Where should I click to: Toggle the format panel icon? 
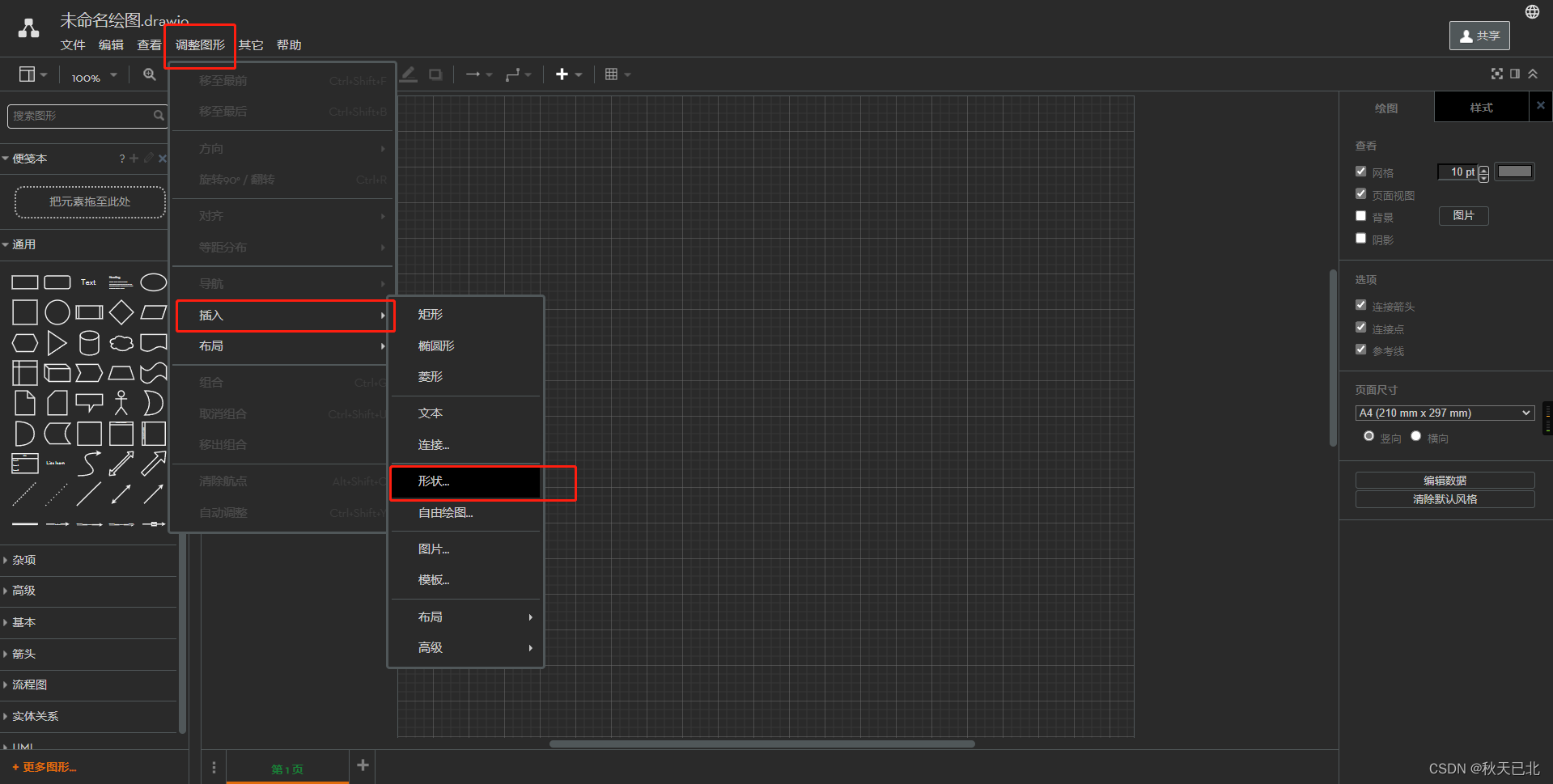click(x=1514, y=74)
